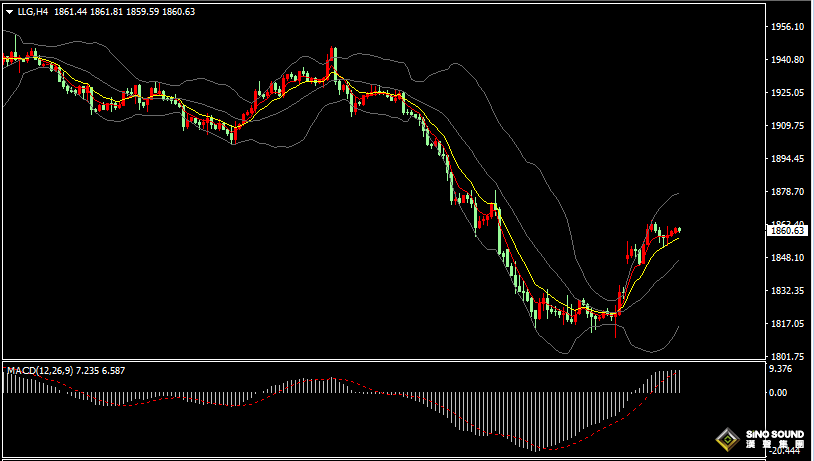The width and height of the screenshot is (814, 461).
Task: Select the current price tag 1860.63
Action: click(x=787, y=231)
